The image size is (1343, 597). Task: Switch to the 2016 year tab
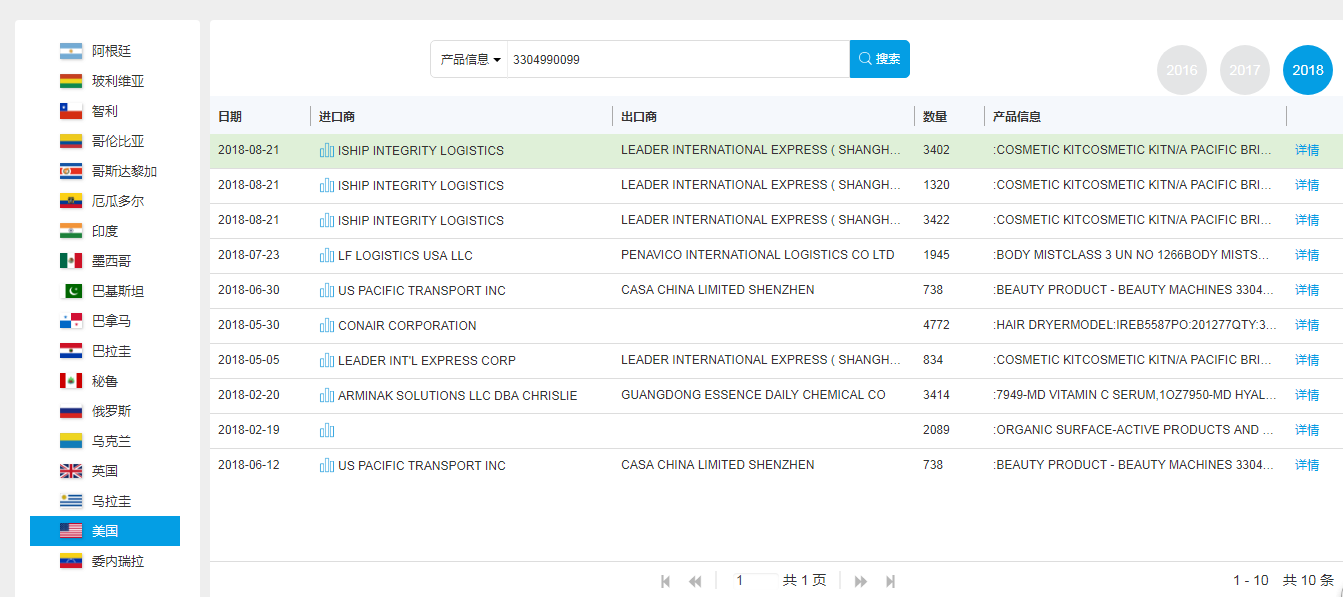click(1182, 70)
